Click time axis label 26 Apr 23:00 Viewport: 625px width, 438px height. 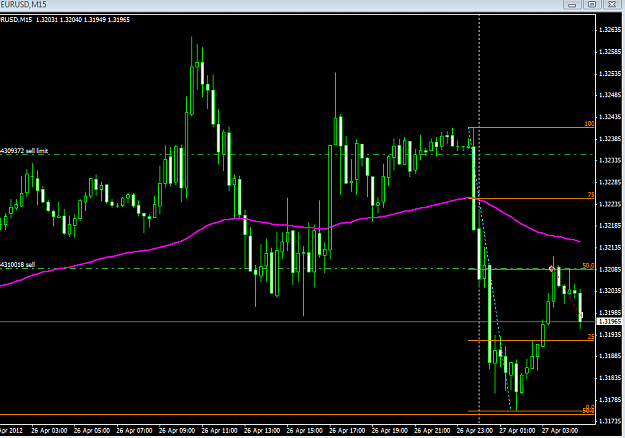tap(475, 431)
